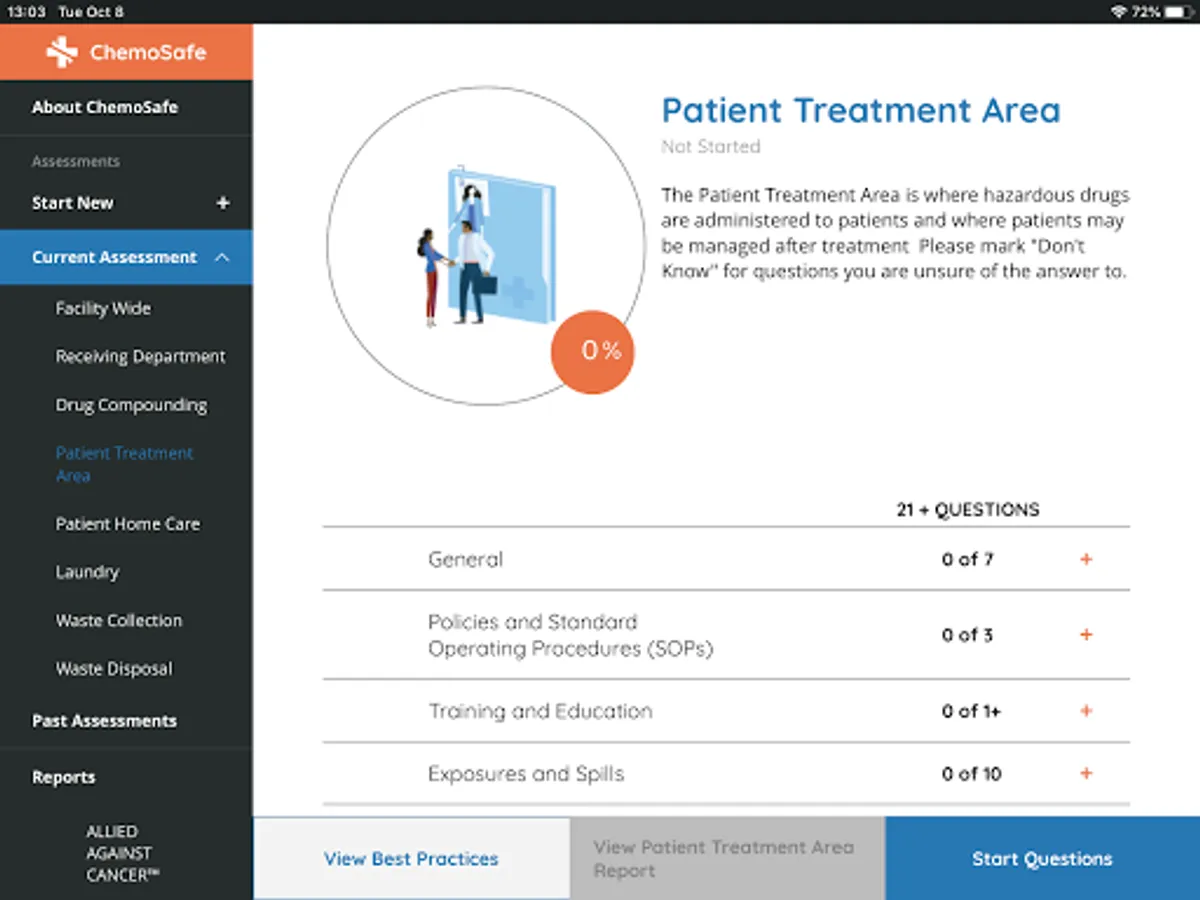This screenshot has height=900, width=1200.
Task: Click View Patient Treatment Area Report button
Action: click(x=726, y=859)
